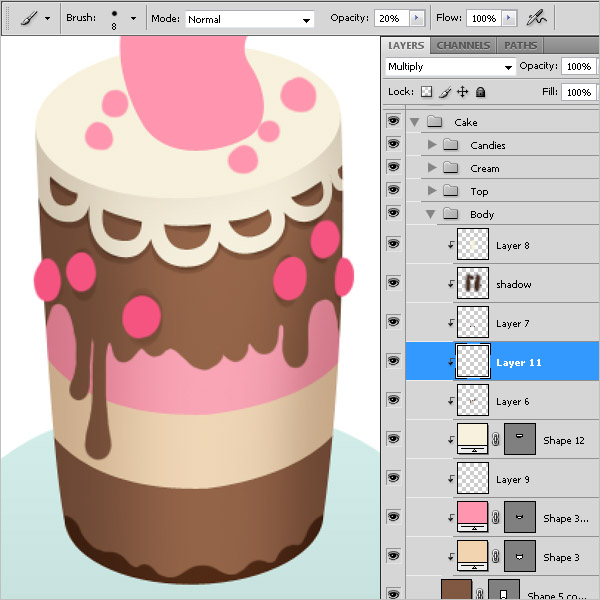Click the layer Opacity field in Layers panel

579,67
